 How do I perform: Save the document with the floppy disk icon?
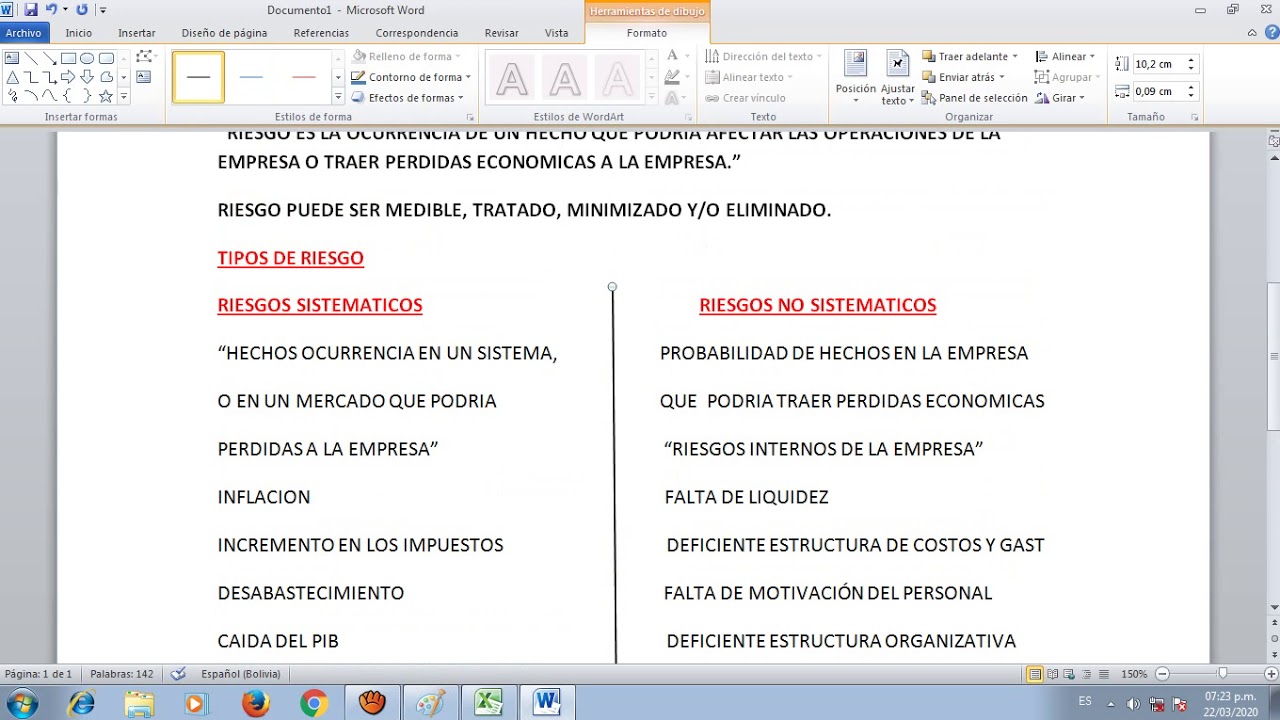pyautogui.click(x=31, y=10)
